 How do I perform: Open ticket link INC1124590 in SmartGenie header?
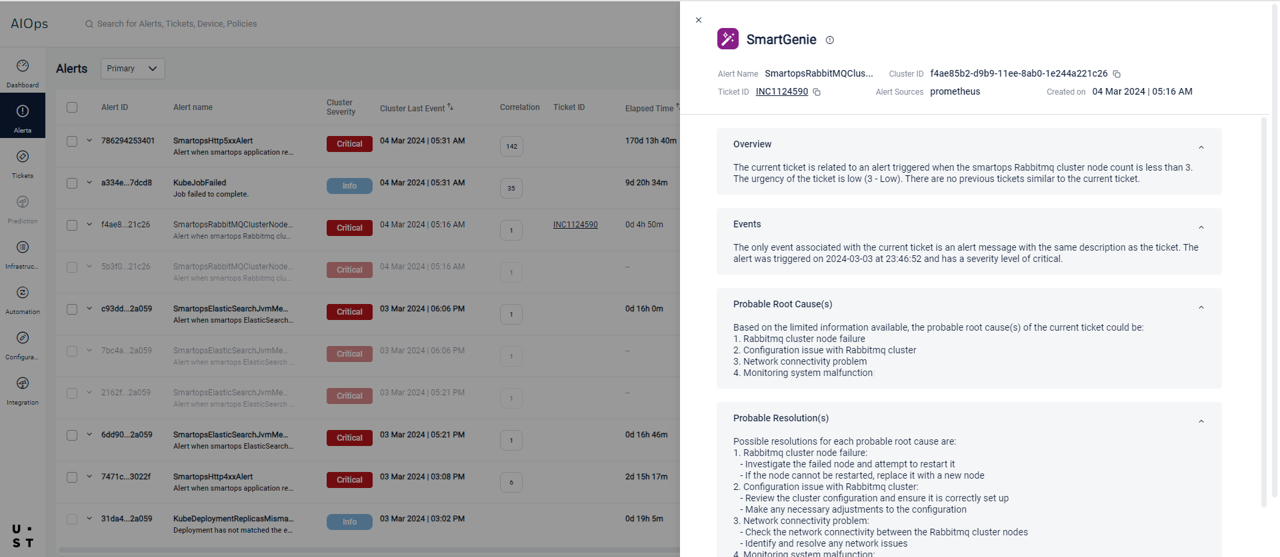pos(781,92)
